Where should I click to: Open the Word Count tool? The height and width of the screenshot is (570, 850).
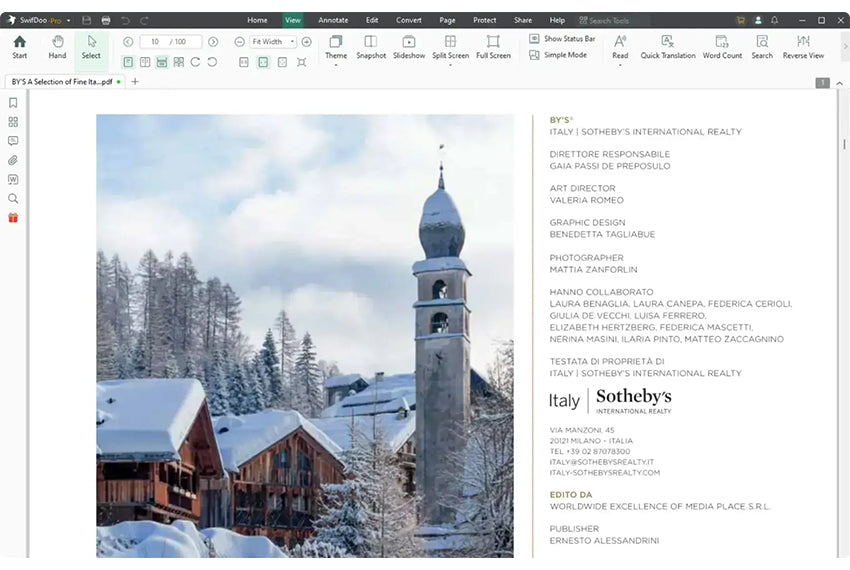[x=722, y=47]
